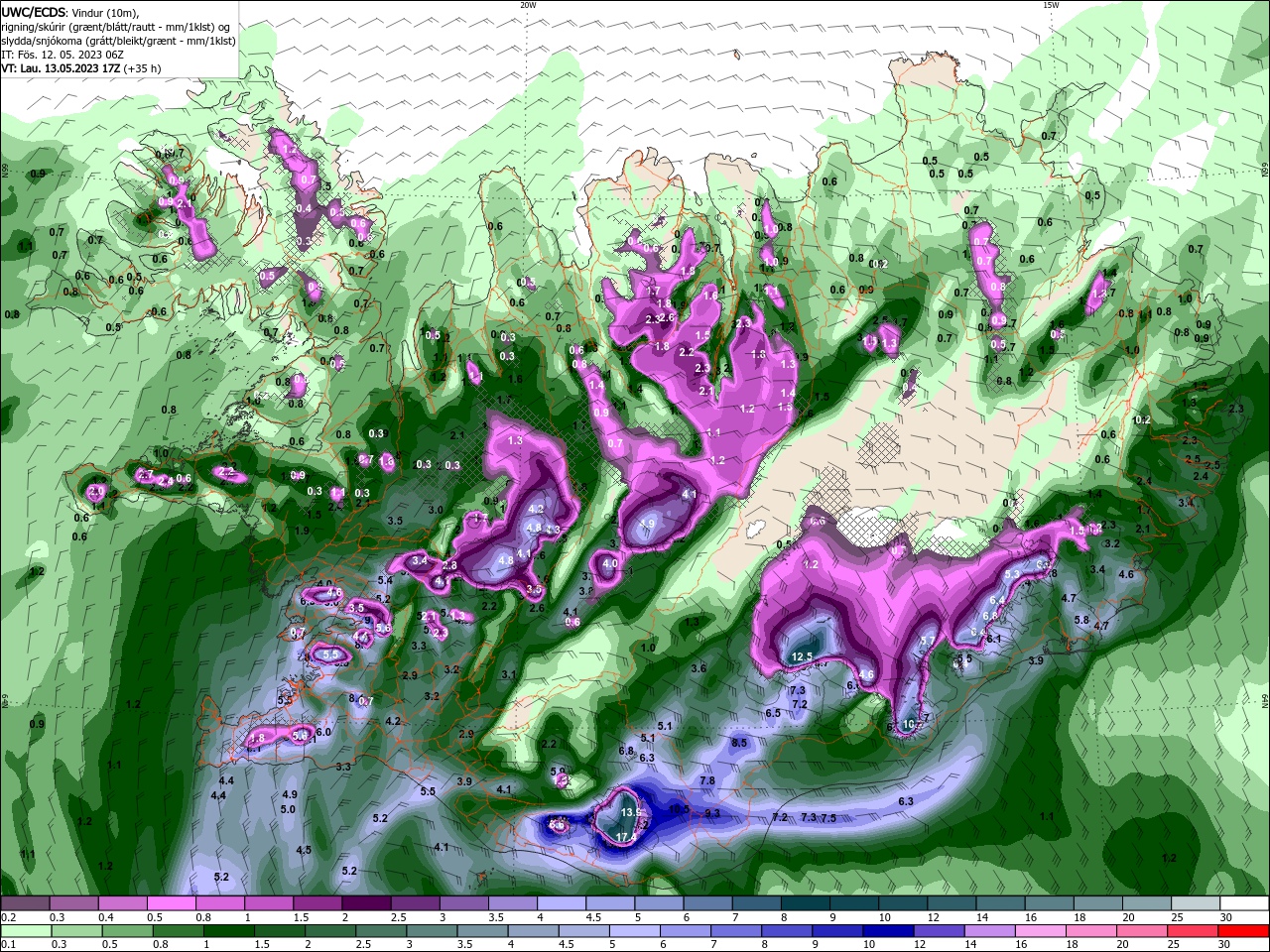Click the 12.5 value inside the teal area
This screenshot has width=1270, height=952.
(x=802, y=657)
